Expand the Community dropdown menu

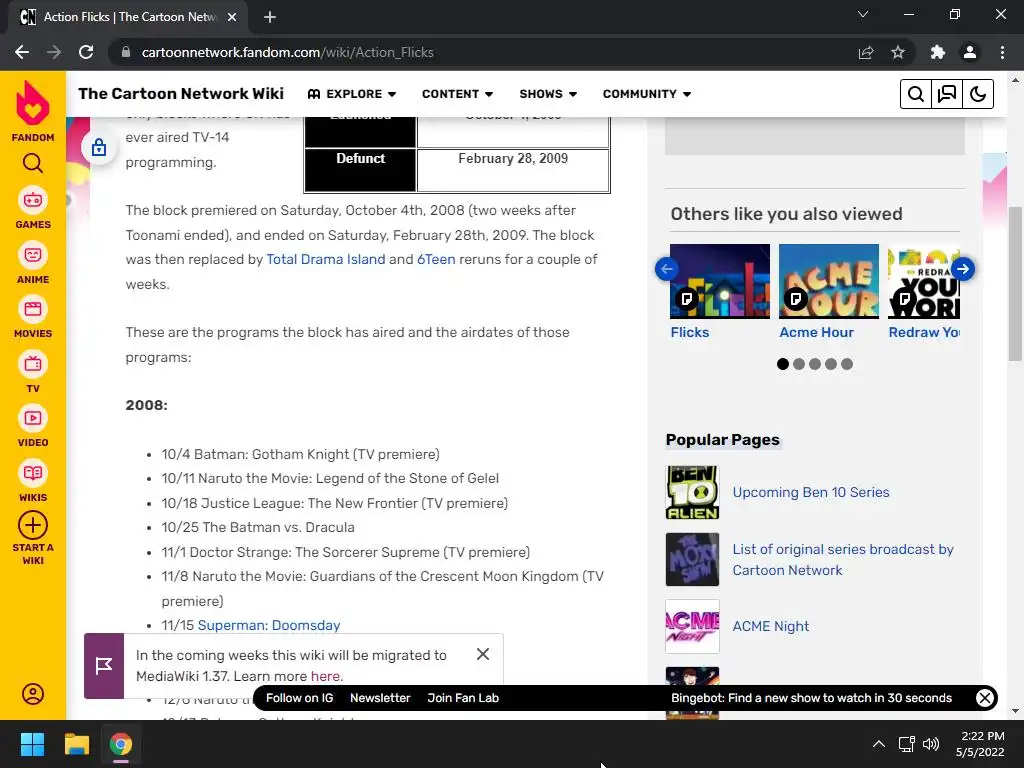pos(647,94)
